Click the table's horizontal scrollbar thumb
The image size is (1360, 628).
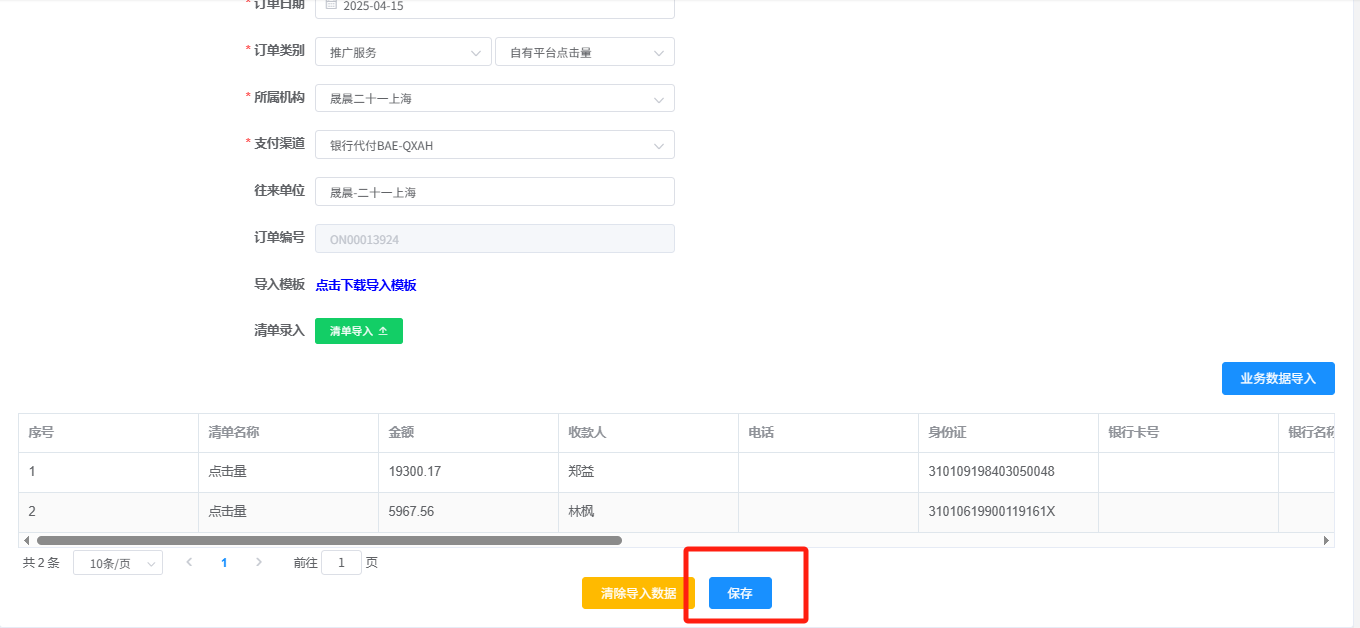(x=329, y=540)
